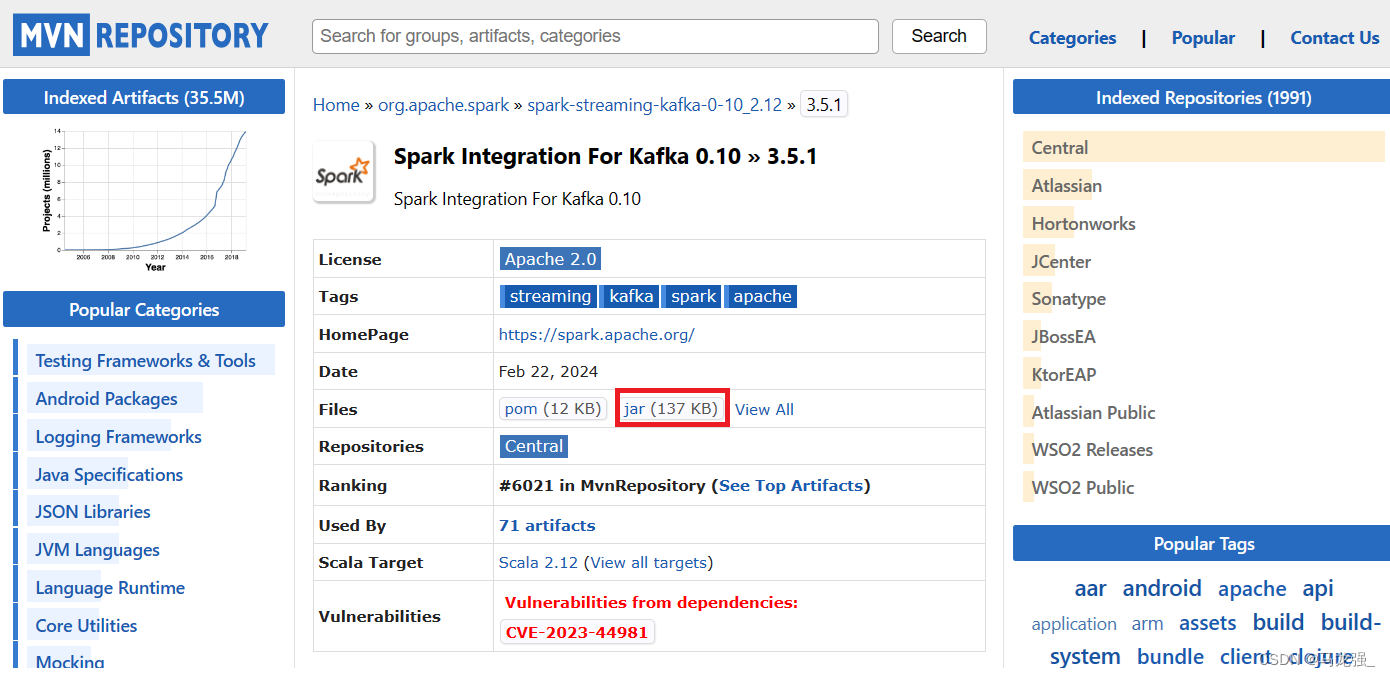
Task: Select Testing Frameworks & Tools category
Action: 145,361
